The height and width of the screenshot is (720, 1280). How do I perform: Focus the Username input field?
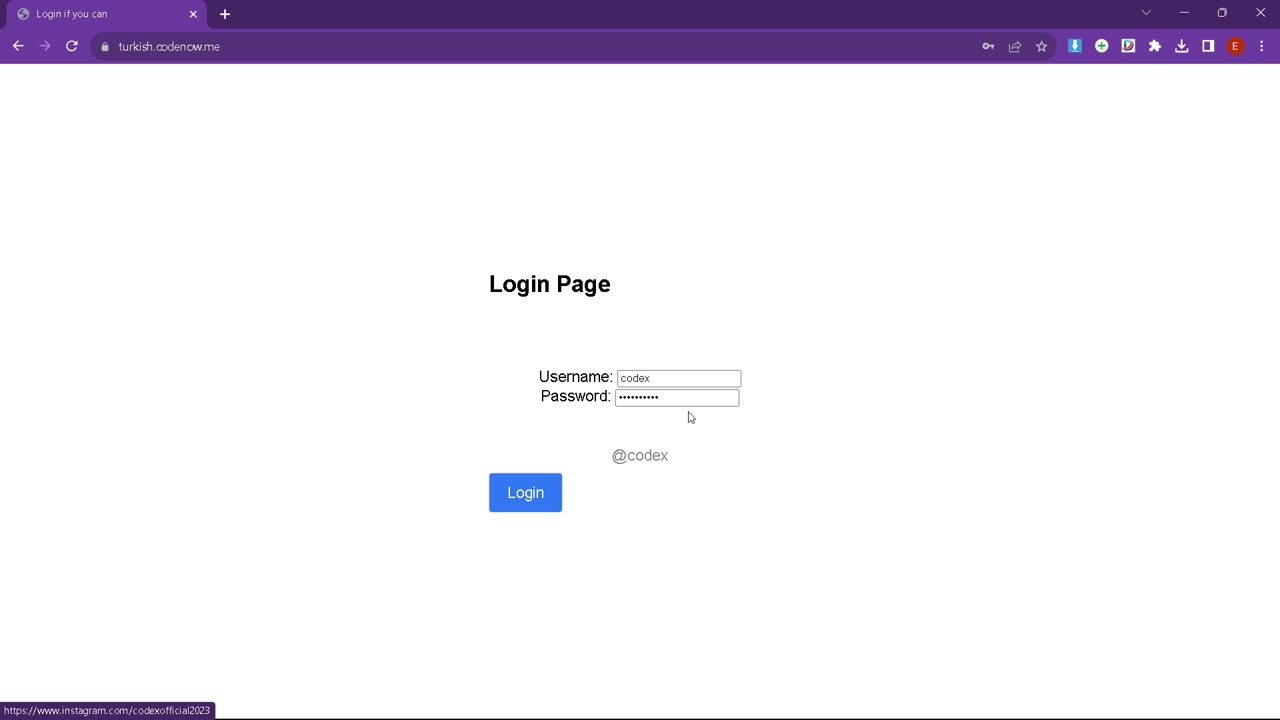pos(679,378)
